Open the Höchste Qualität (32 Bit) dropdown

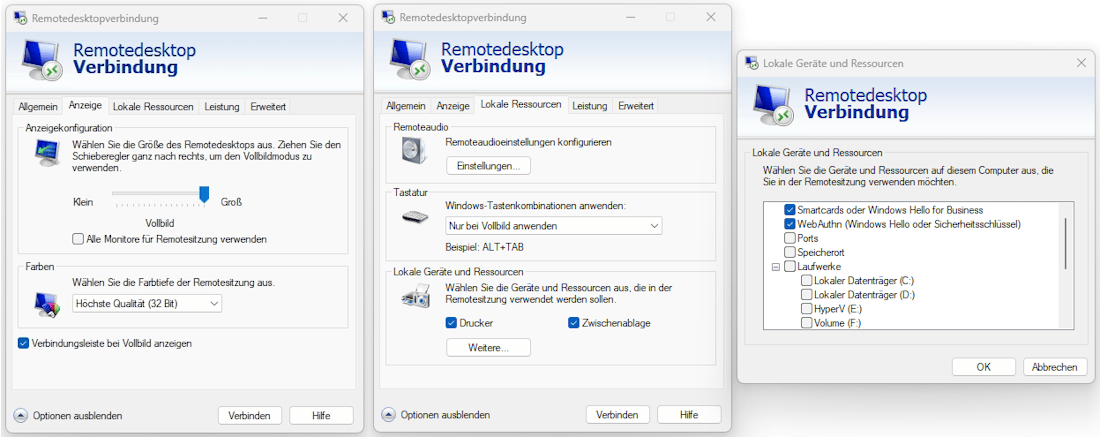coord(147,303)
